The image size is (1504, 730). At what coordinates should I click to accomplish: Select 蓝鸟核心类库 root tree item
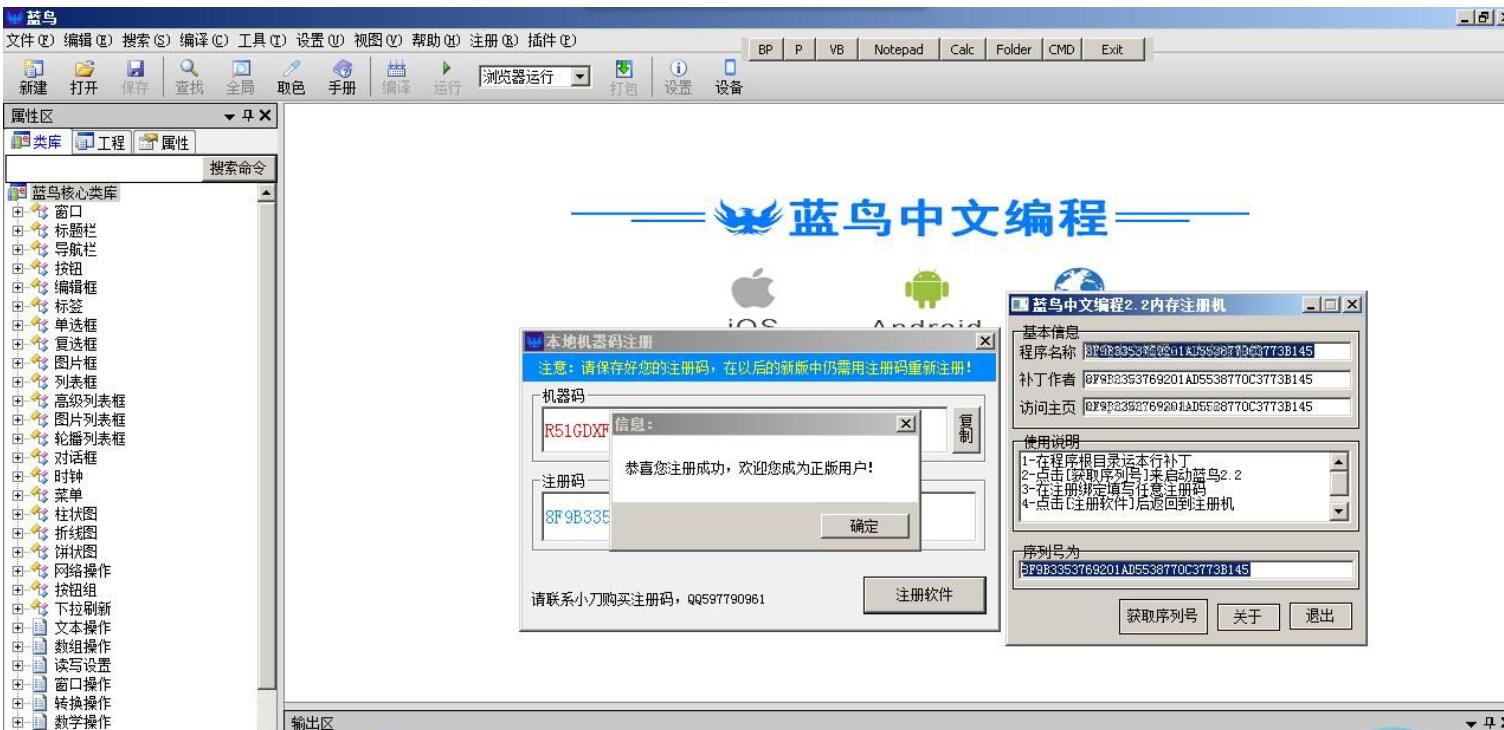pyautogui.click(x=76, y=193)
